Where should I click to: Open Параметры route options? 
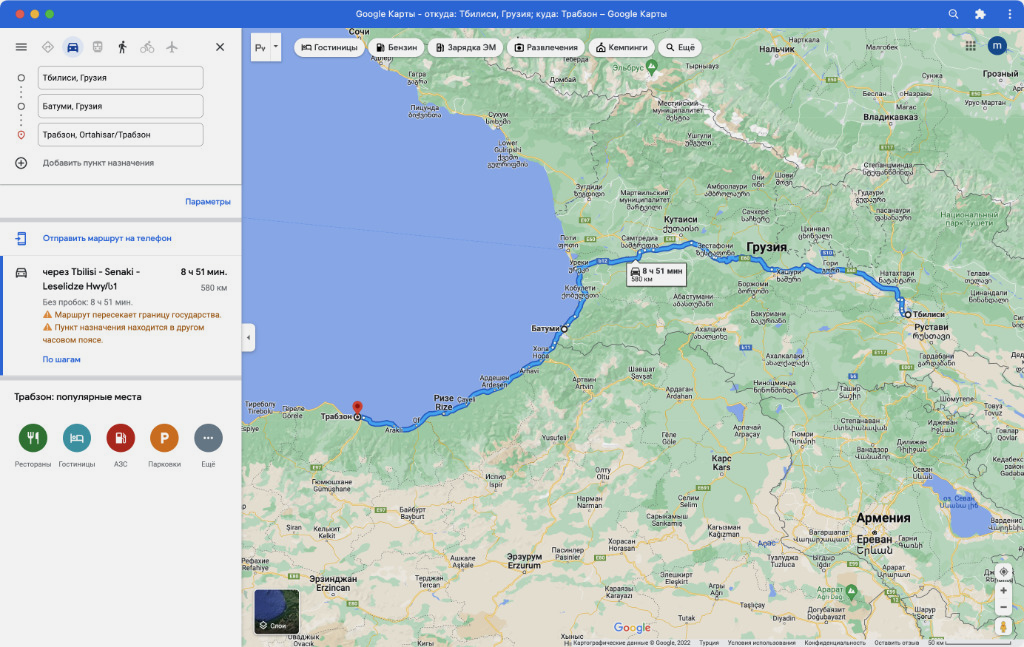(x=208, y=202)
